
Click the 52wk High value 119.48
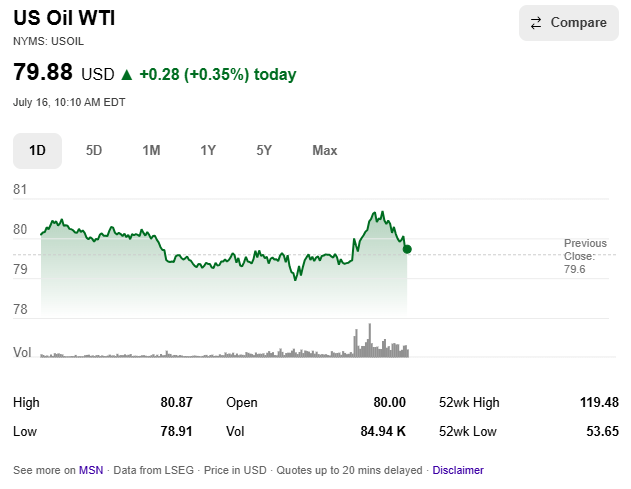(x=599, y=402)
